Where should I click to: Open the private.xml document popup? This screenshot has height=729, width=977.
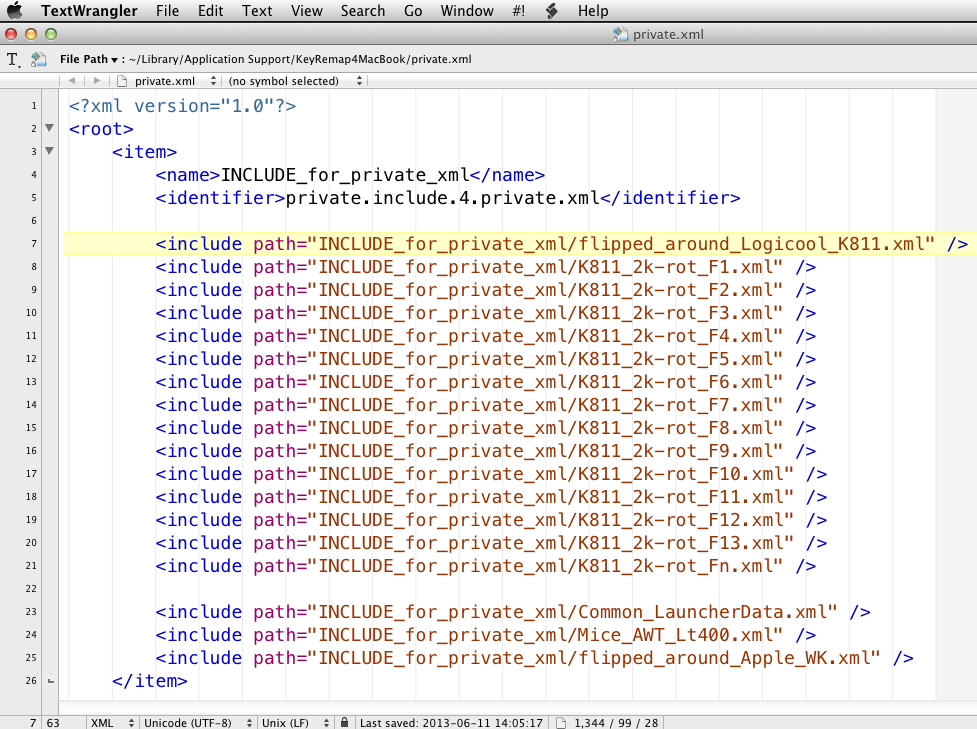point(167,81)
